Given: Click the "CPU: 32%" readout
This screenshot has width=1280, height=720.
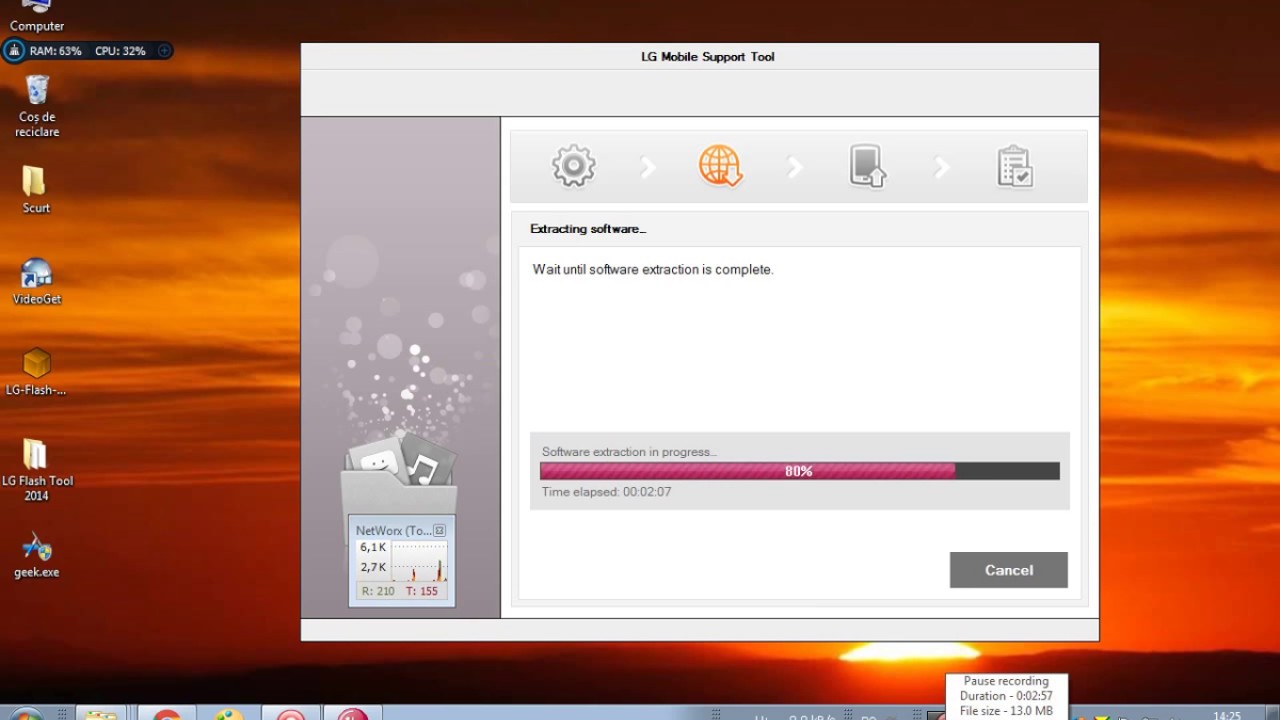Looking at the screenshot, I should [x=120, y=50].
